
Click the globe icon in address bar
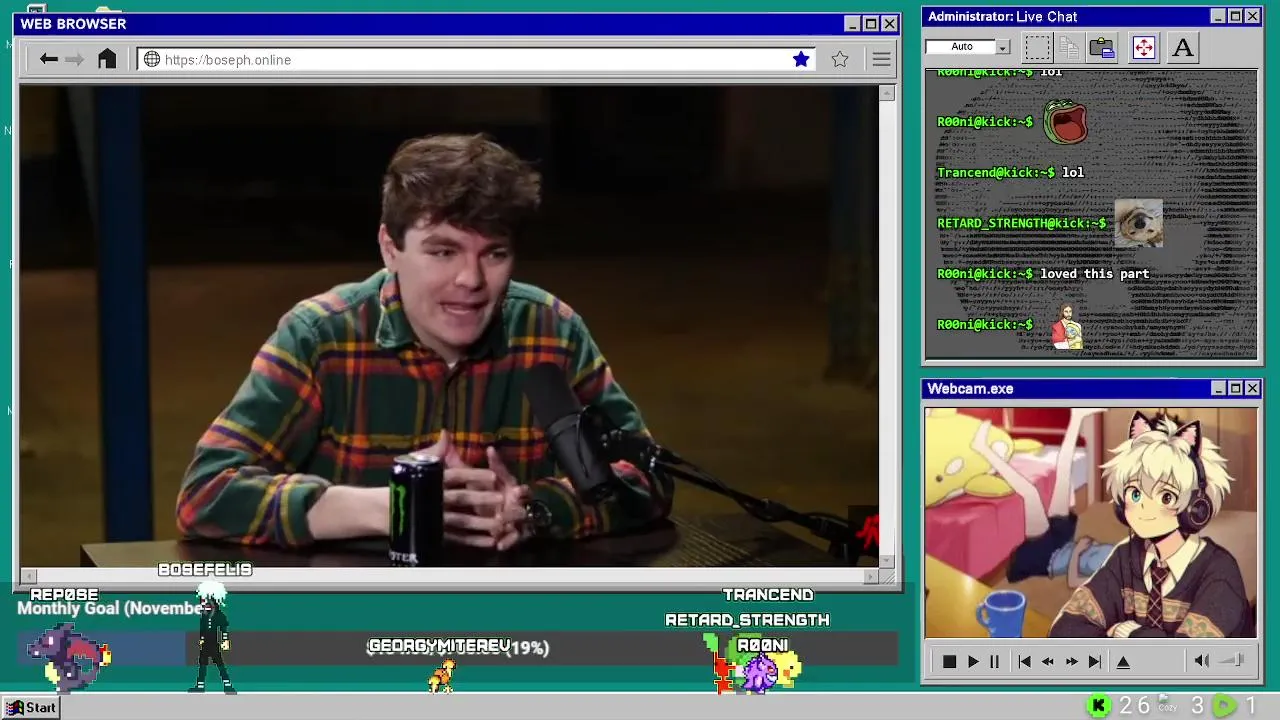[x=152, y=59]
